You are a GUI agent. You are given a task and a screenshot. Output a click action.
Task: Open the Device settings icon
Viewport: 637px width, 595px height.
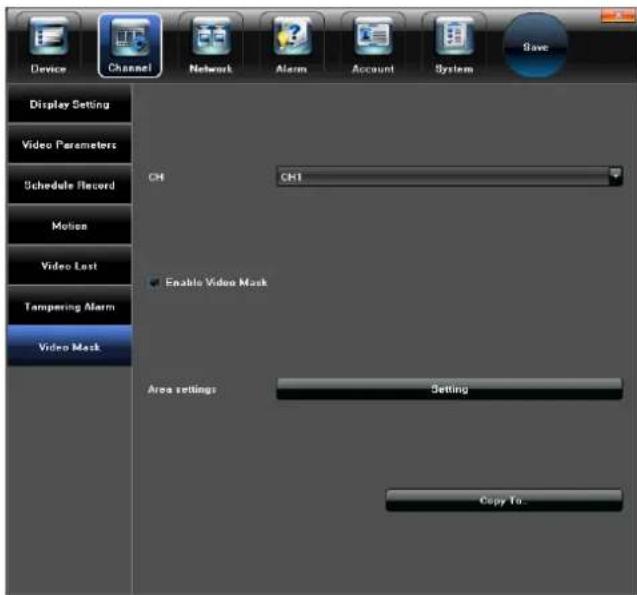tap(48, 45)
